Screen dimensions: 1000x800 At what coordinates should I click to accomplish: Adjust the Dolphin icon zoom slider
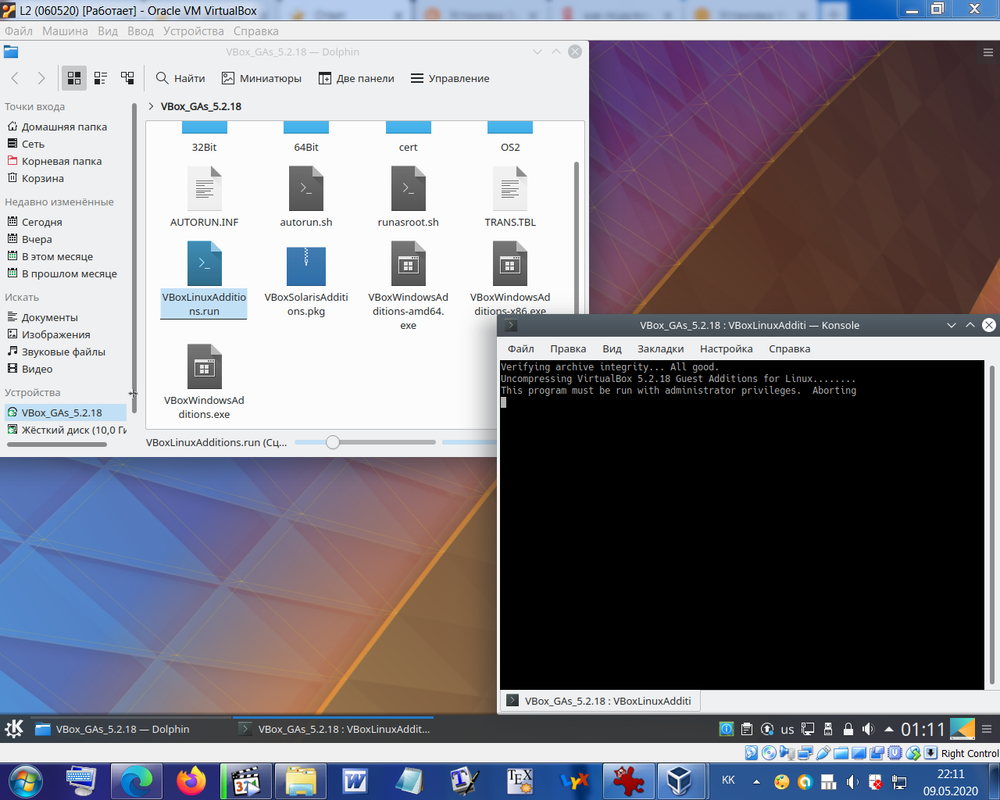point(332,442)
